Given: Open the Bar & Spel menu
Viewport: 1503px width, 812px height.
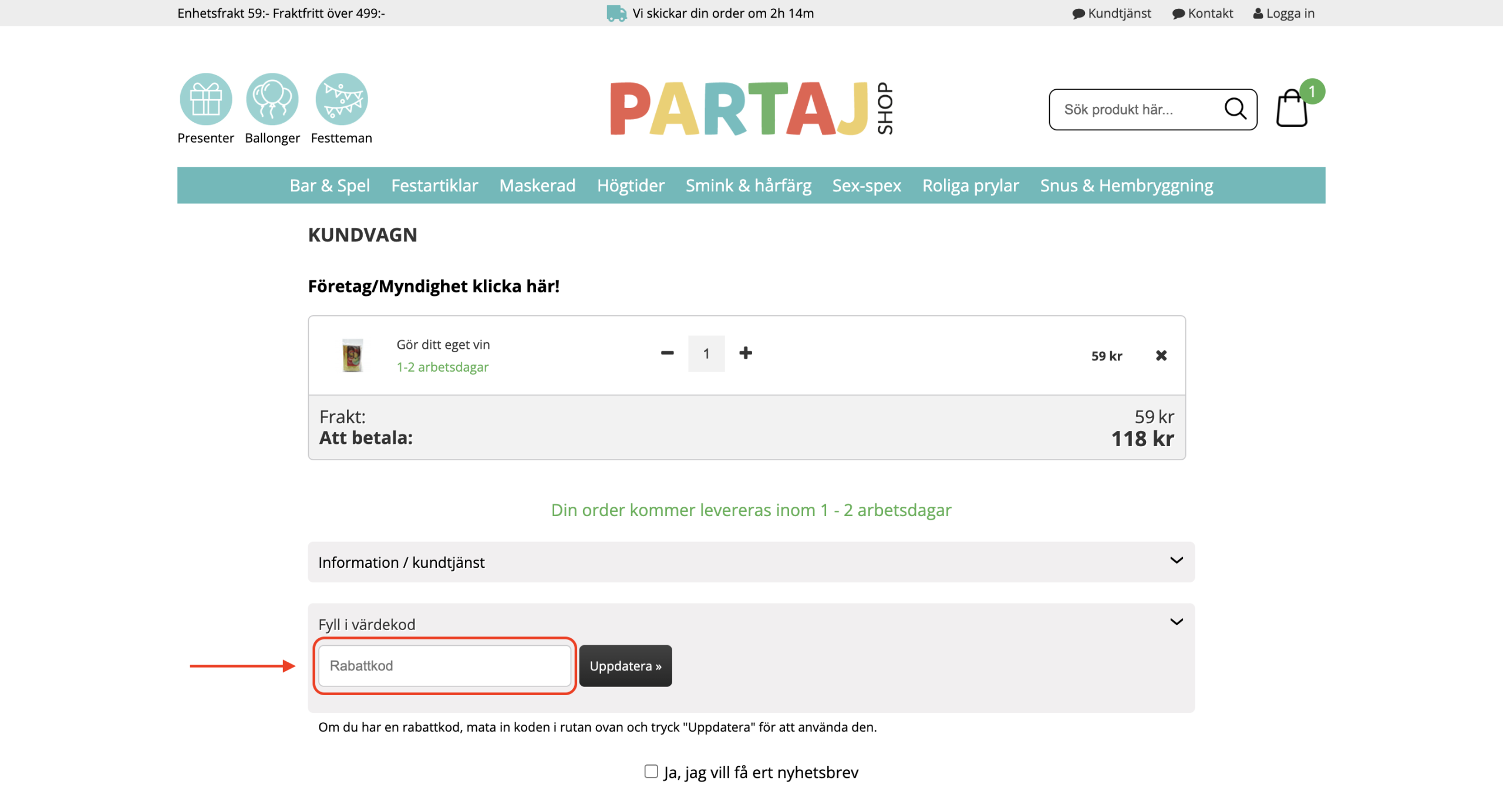Looking at the screenshot, I should (329, 186).
